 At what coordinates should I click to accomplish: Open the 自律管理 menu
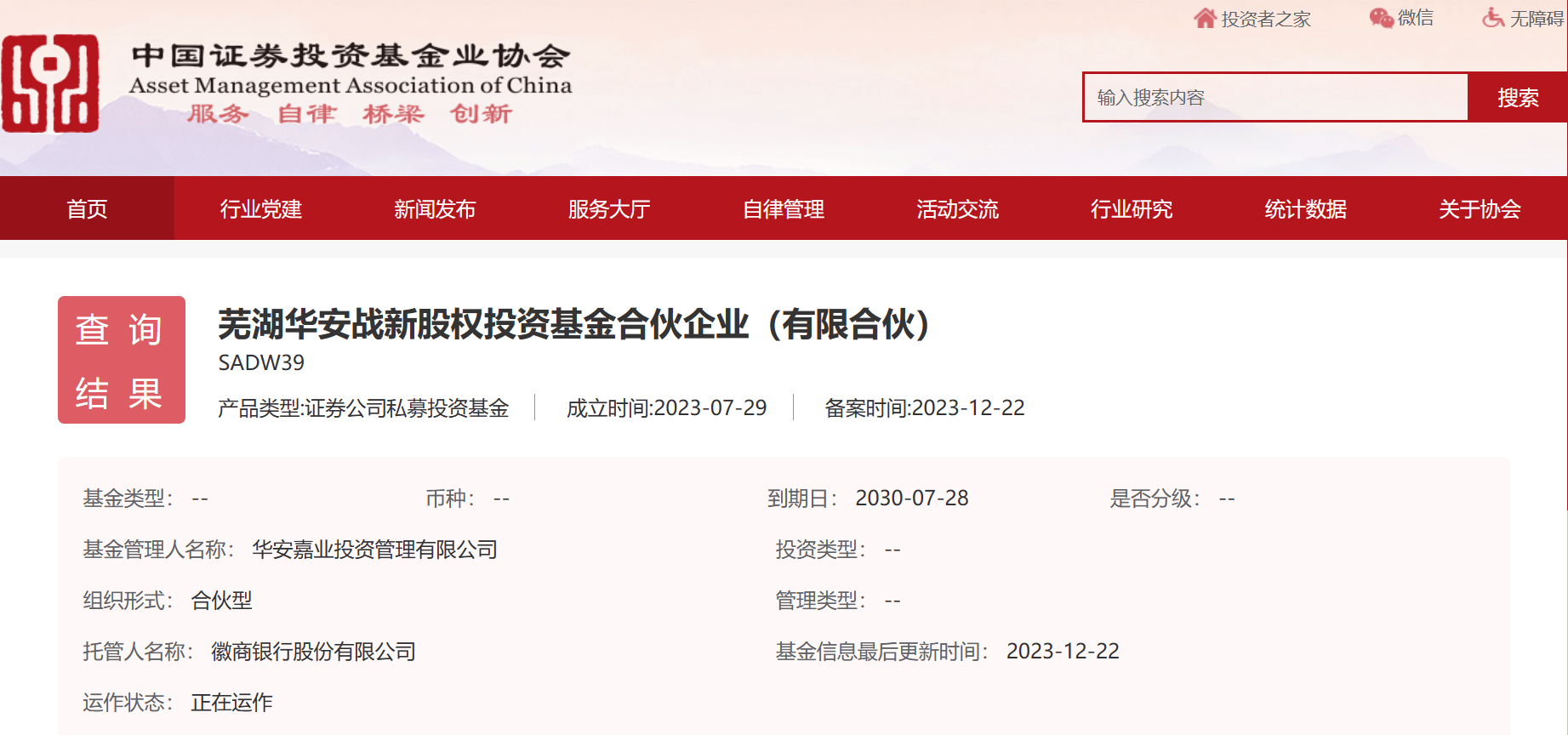coord(784,208)
